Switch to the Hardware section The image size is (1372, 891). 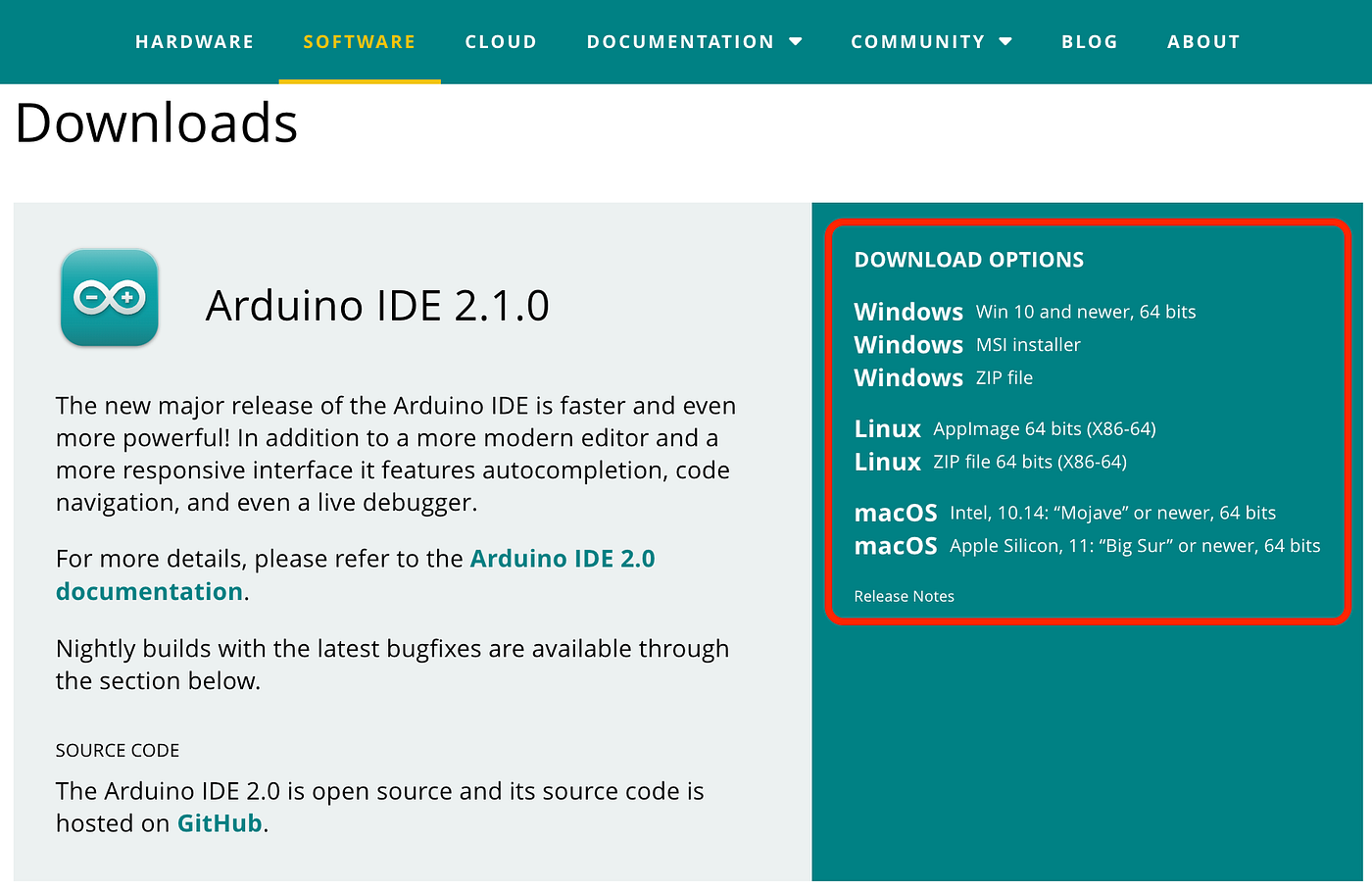point(194,41)
